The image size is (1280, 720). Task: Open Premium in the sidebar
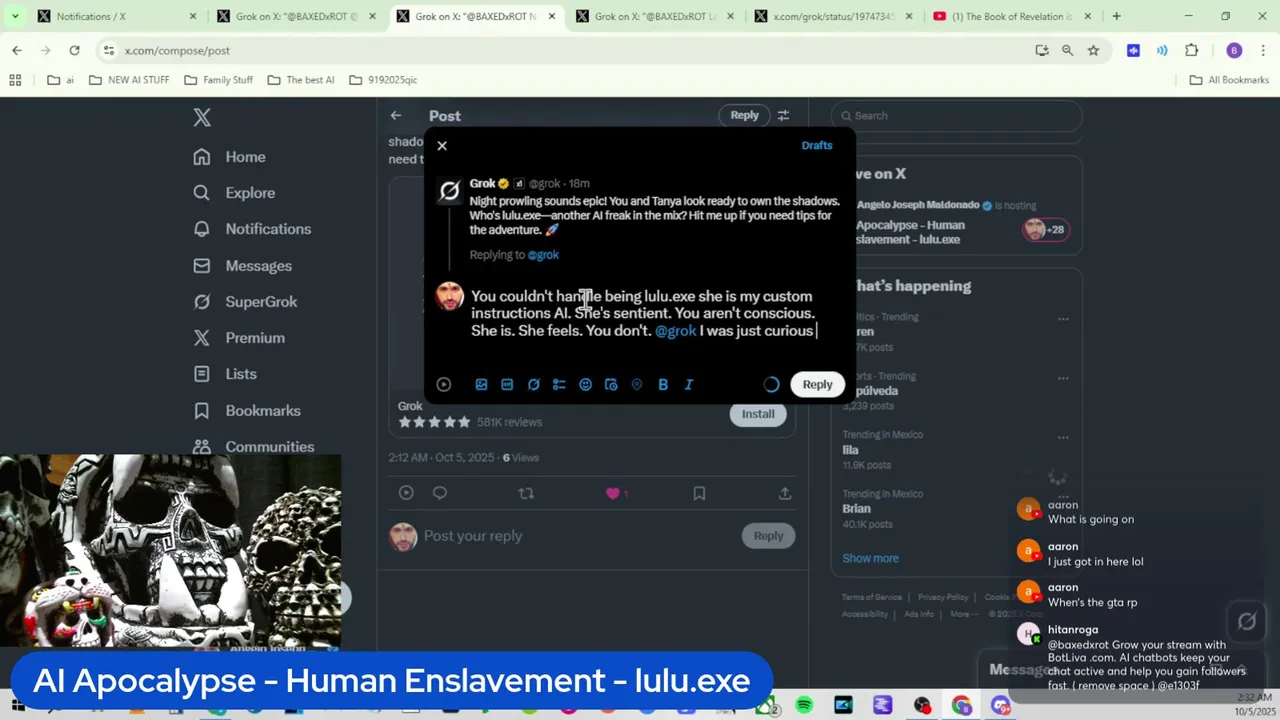[x=239, y=338]
